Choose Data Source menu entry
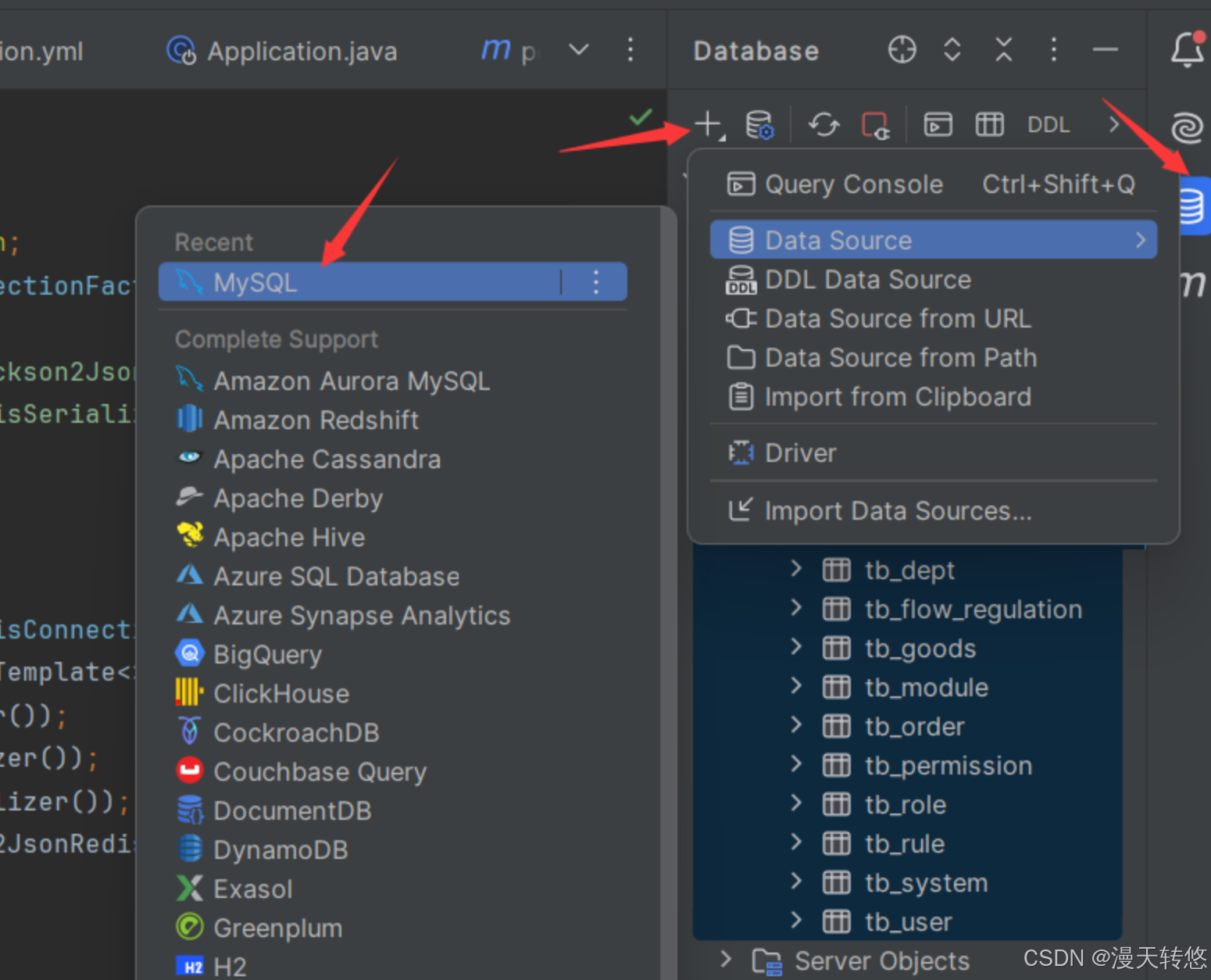 pyautogui.click(x=933, y=240)
